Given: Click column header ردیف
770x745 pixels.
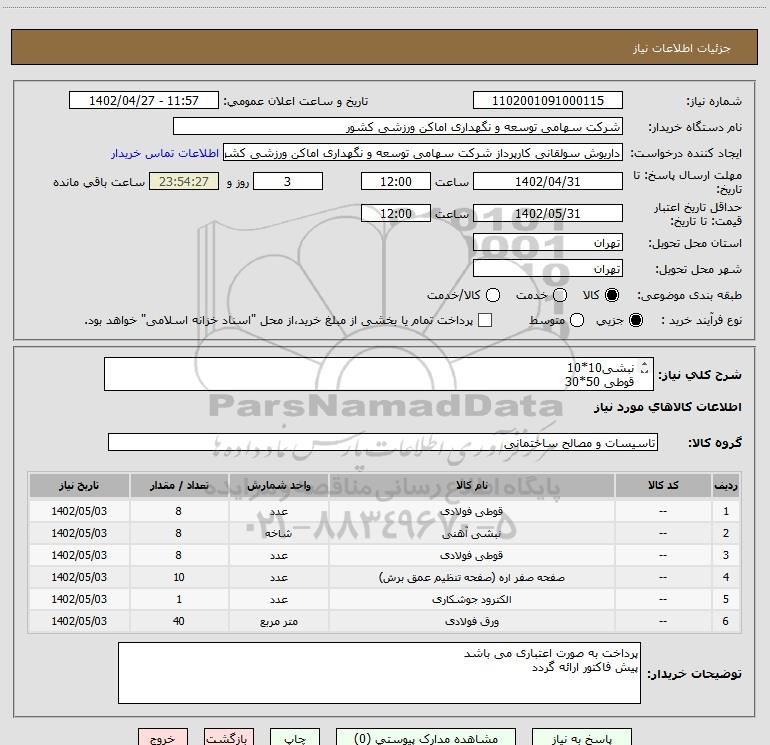Looking at the screenshot, I should tap(726, 485).
